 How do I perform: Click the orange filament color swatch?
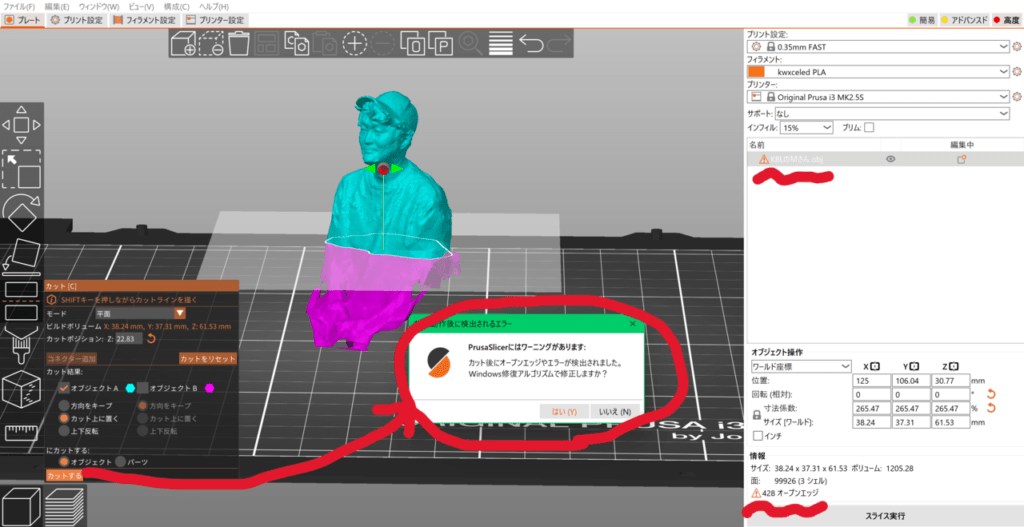[x=756, y=72]
